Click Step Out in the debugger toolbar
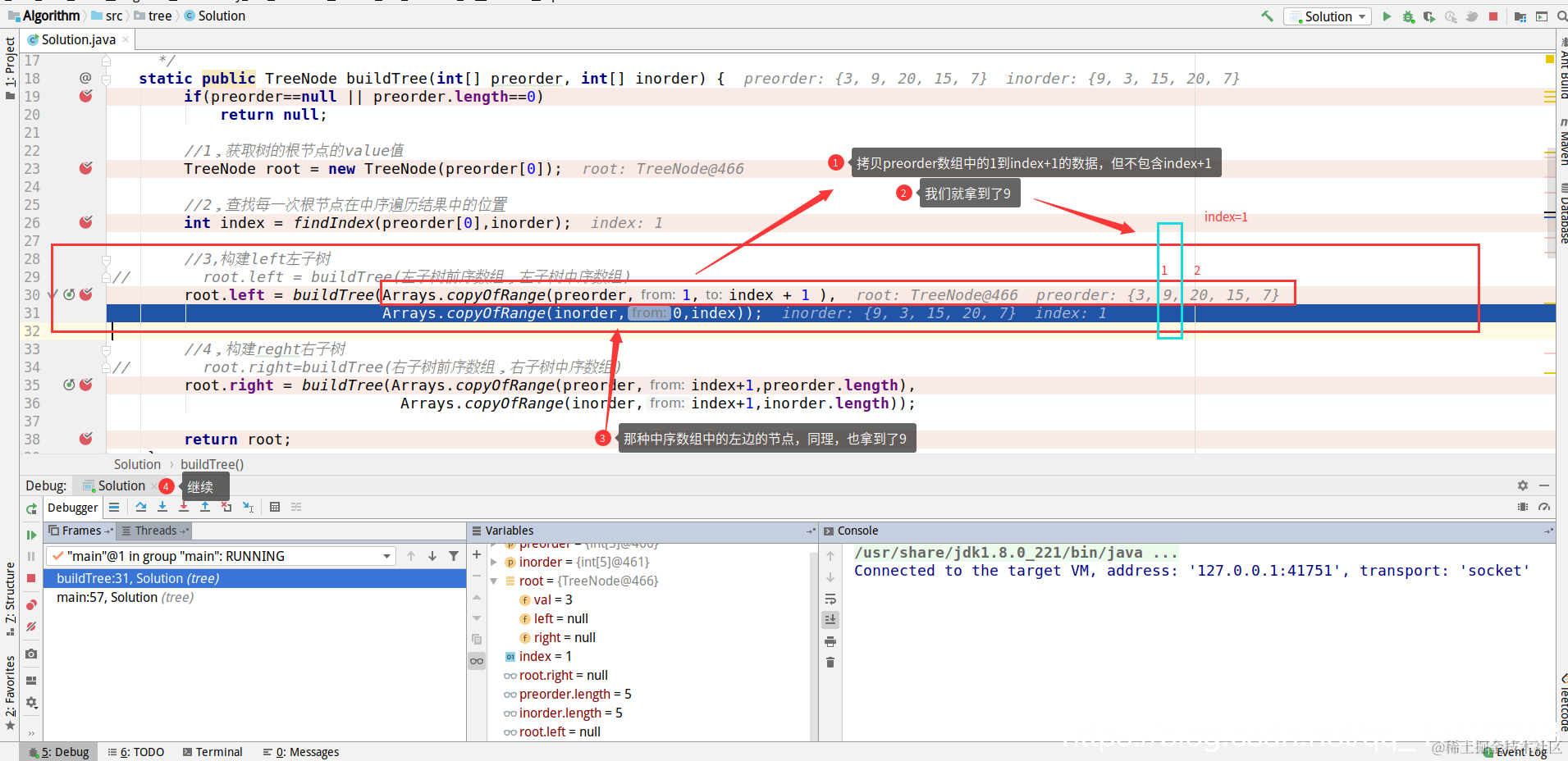Screen dimensions: 1568x761 (205, 508)
